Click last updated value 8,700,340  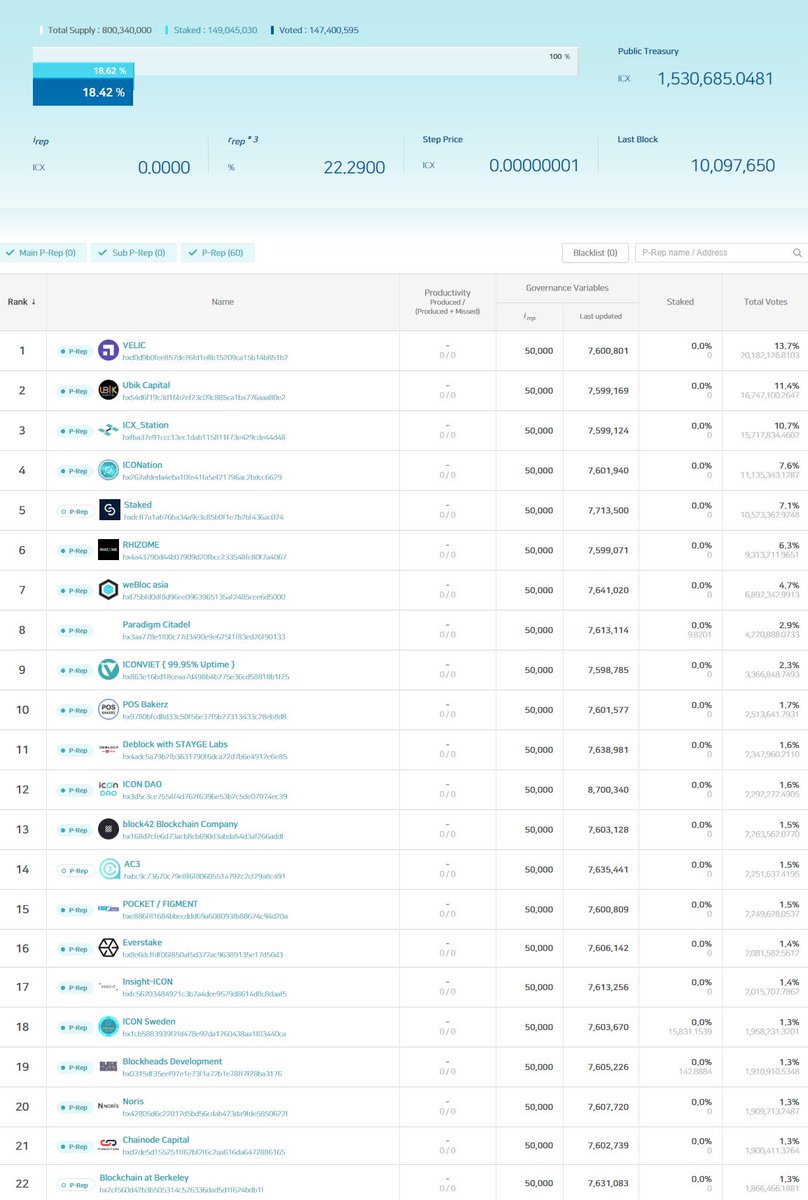608,790
